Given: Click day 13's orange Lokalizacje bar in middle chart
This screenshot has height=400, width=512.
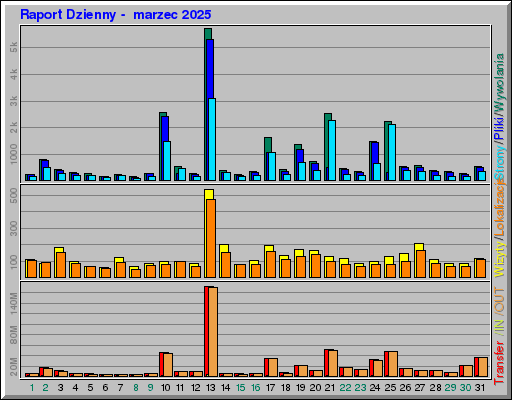Looking at the screenshot, I should [x=211, y=238].
